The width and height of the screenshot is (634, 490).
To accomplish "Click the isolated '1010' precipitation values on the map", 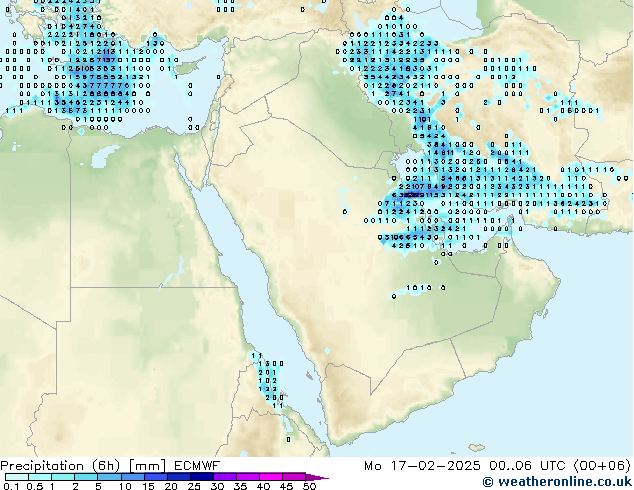I will (x=419, y=288).
